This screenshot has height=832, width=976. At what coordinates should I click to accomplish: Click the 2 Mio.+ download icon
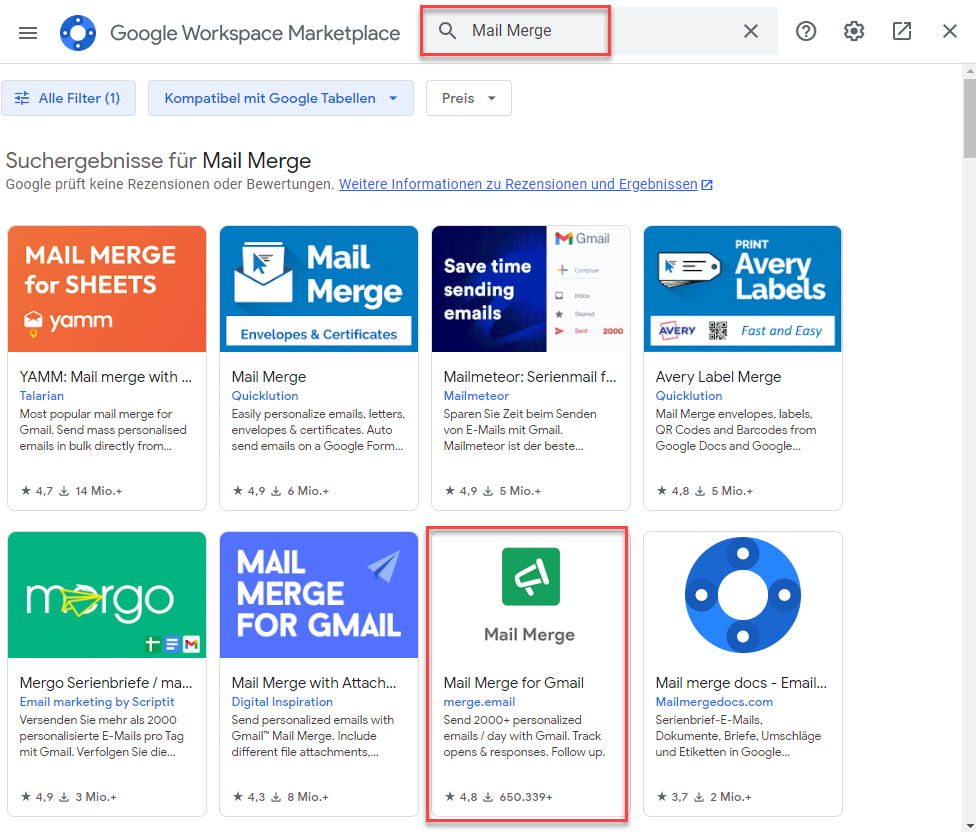coord(700,797)
